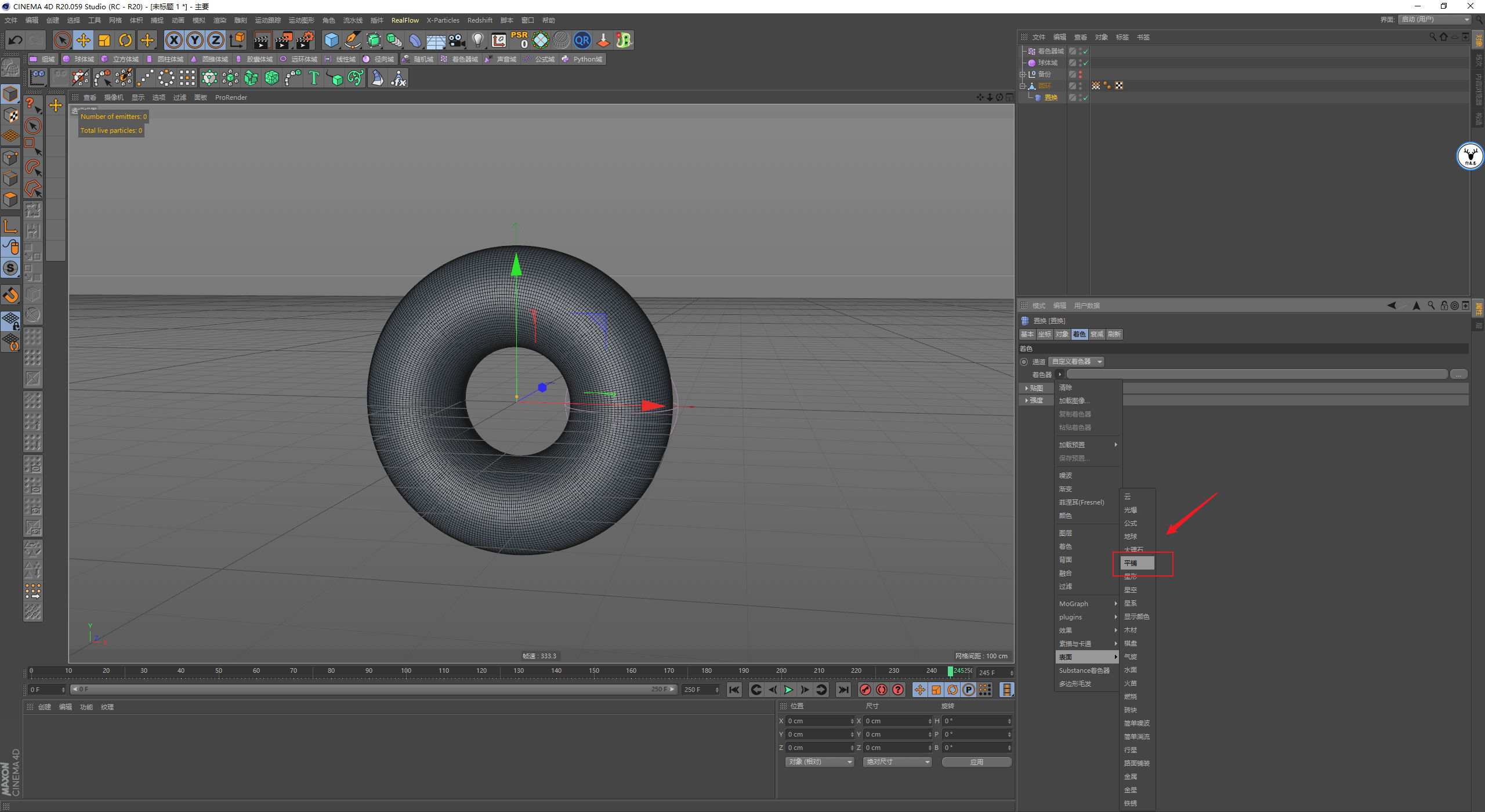Click the Undo arrow icon

click(x=16, y=40)
